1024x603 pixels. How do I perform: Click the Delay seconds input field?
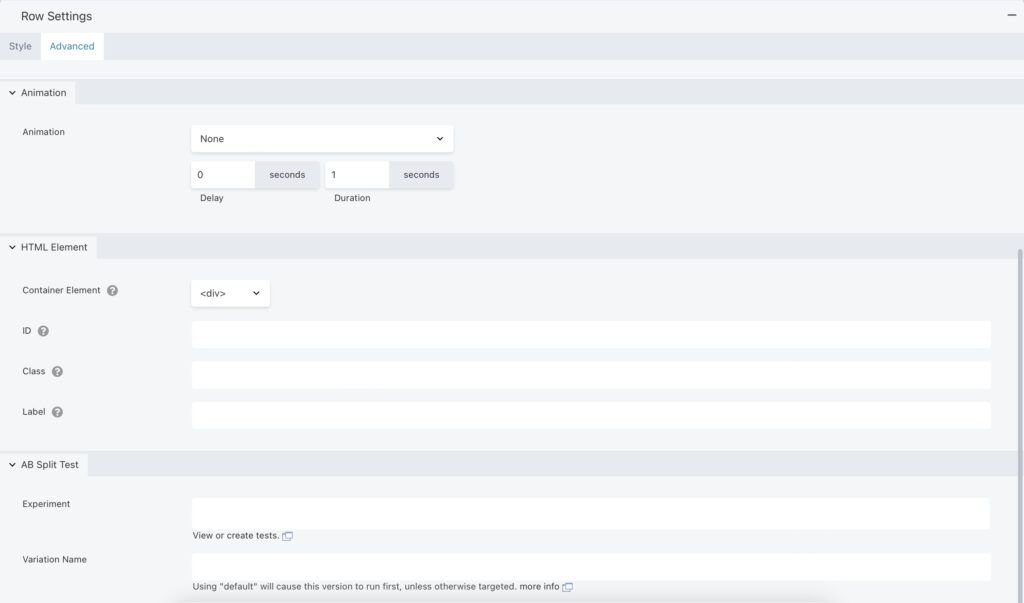[x=222, y=174]
